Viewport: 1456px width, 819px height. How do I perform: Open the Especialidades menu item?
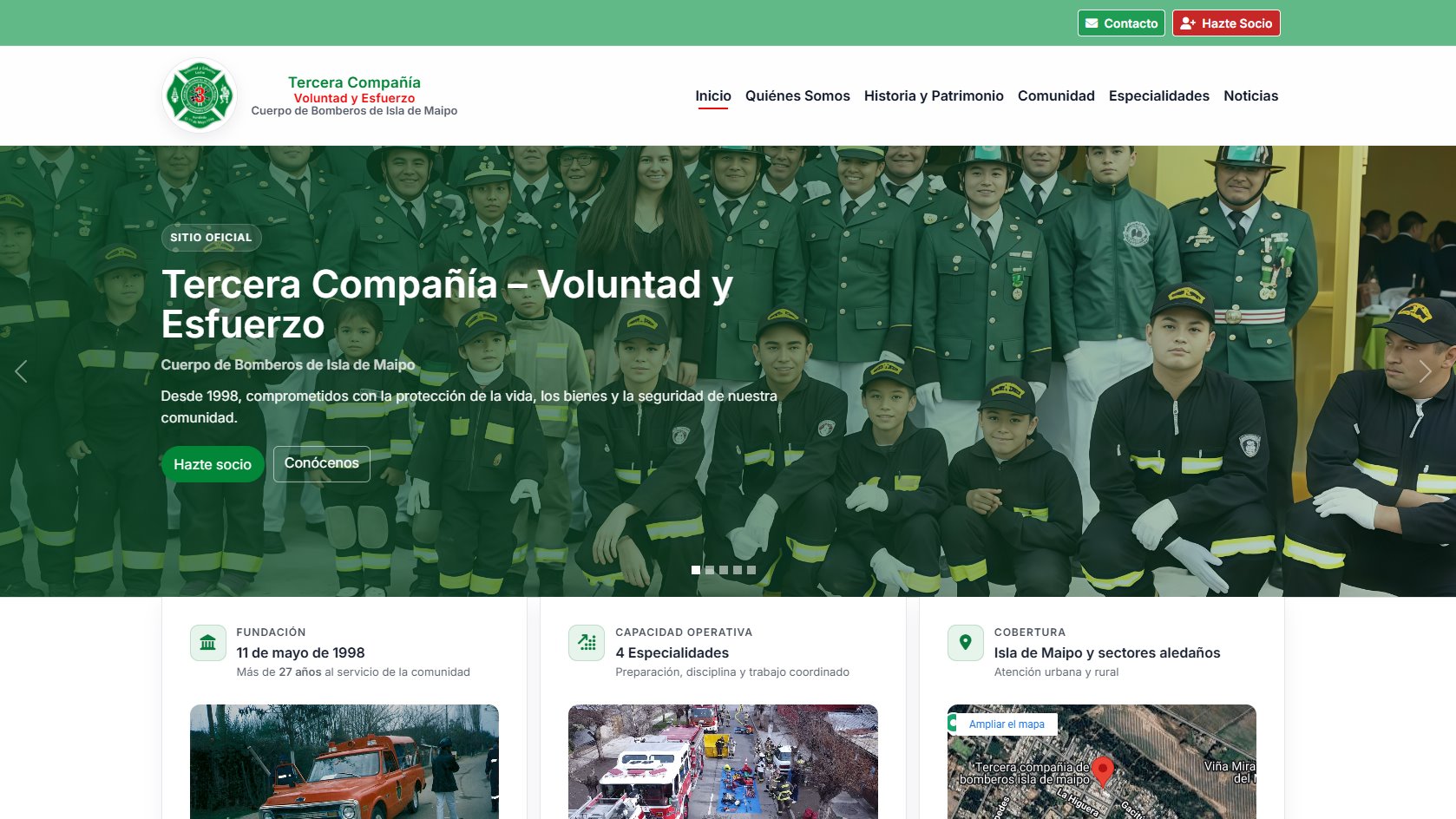(1159, 95)
